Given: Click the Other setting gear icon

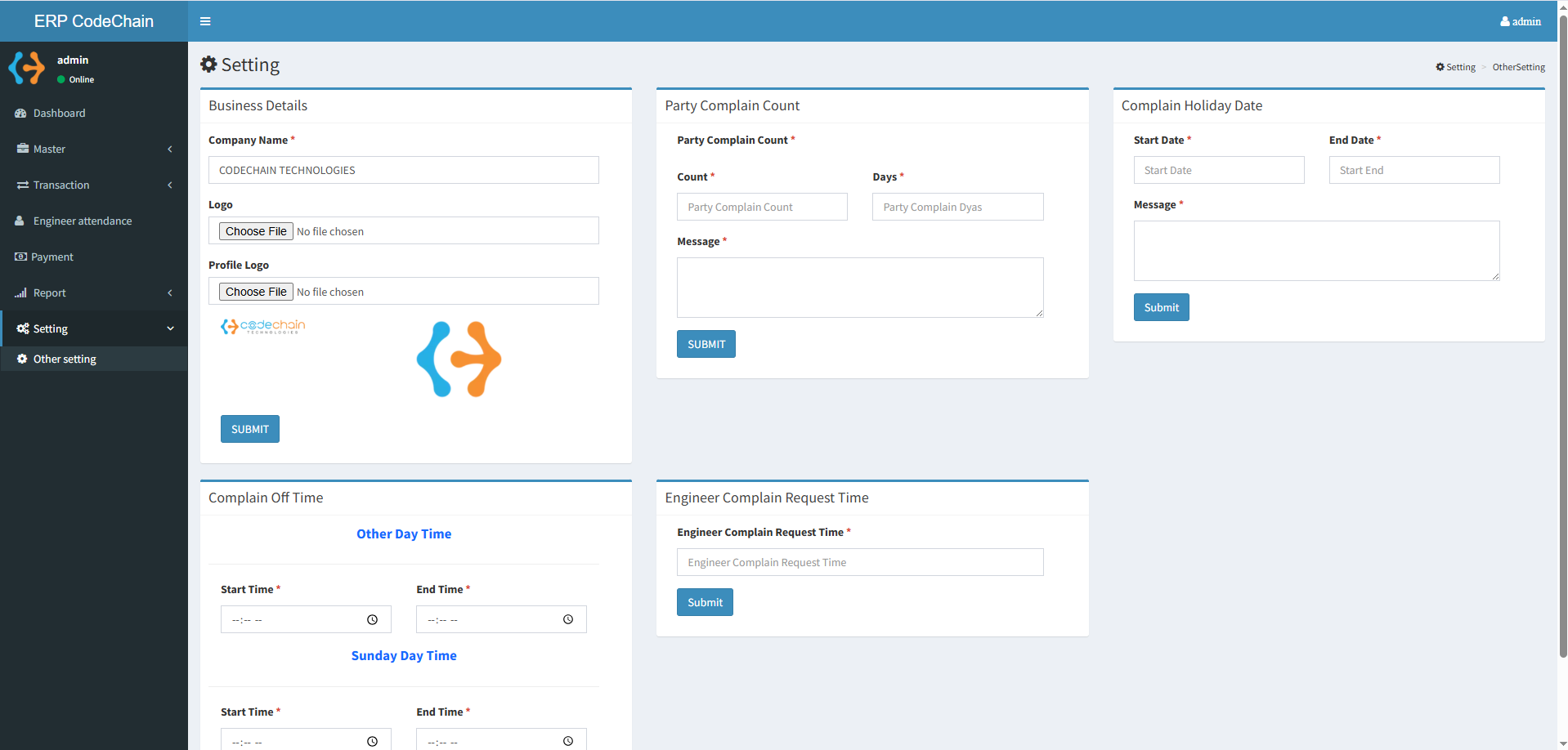Looking at the screenshot, I should pos(22,359).
